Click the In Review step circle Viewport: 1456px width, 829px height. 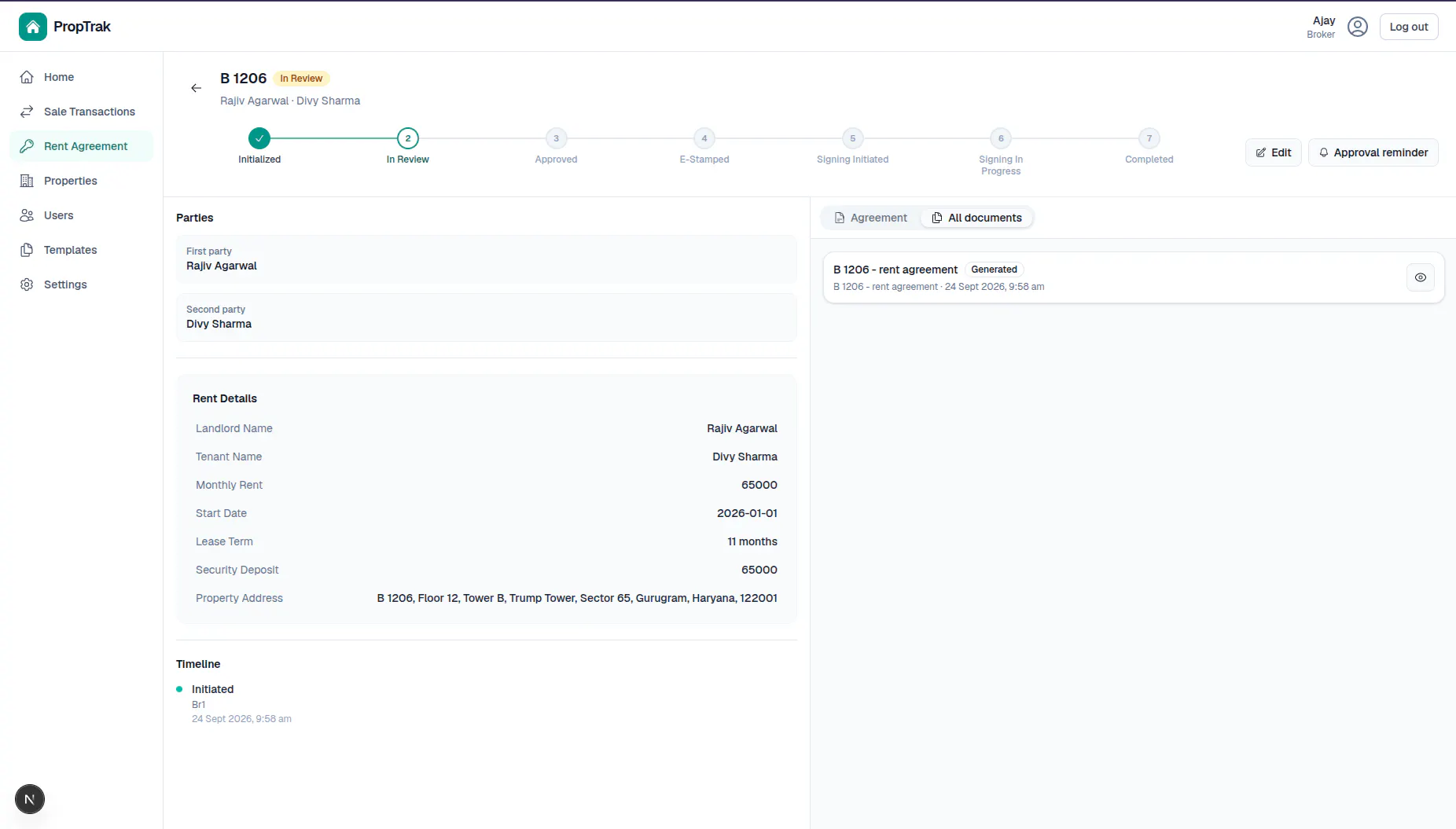pyautogui.click(x=407, y=138)
